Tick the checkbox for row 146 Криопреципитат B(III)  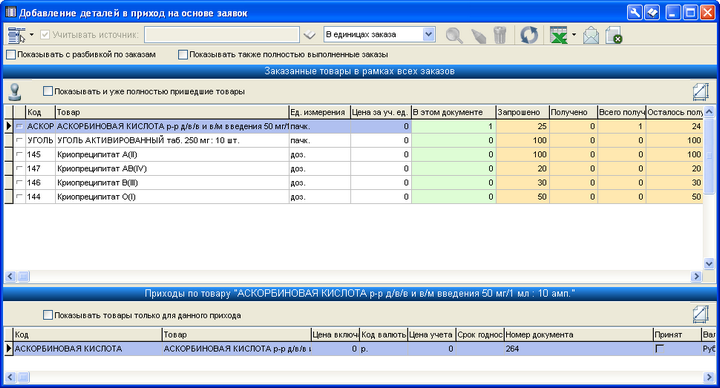pos(19,182)
